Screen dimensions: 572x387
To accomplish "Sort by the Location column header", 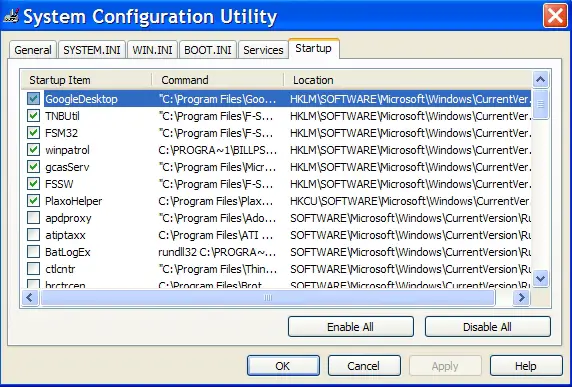I will [407, 80].
